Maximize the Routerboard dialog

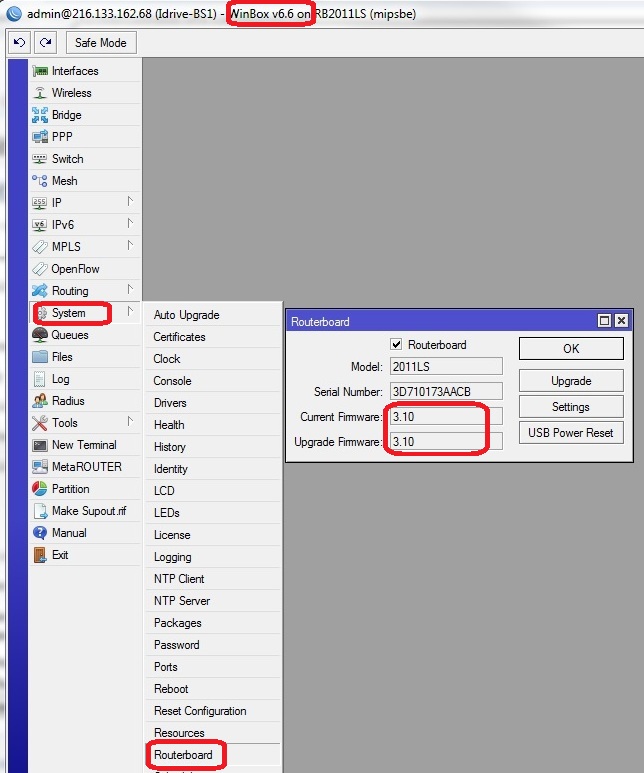(604, 321)
